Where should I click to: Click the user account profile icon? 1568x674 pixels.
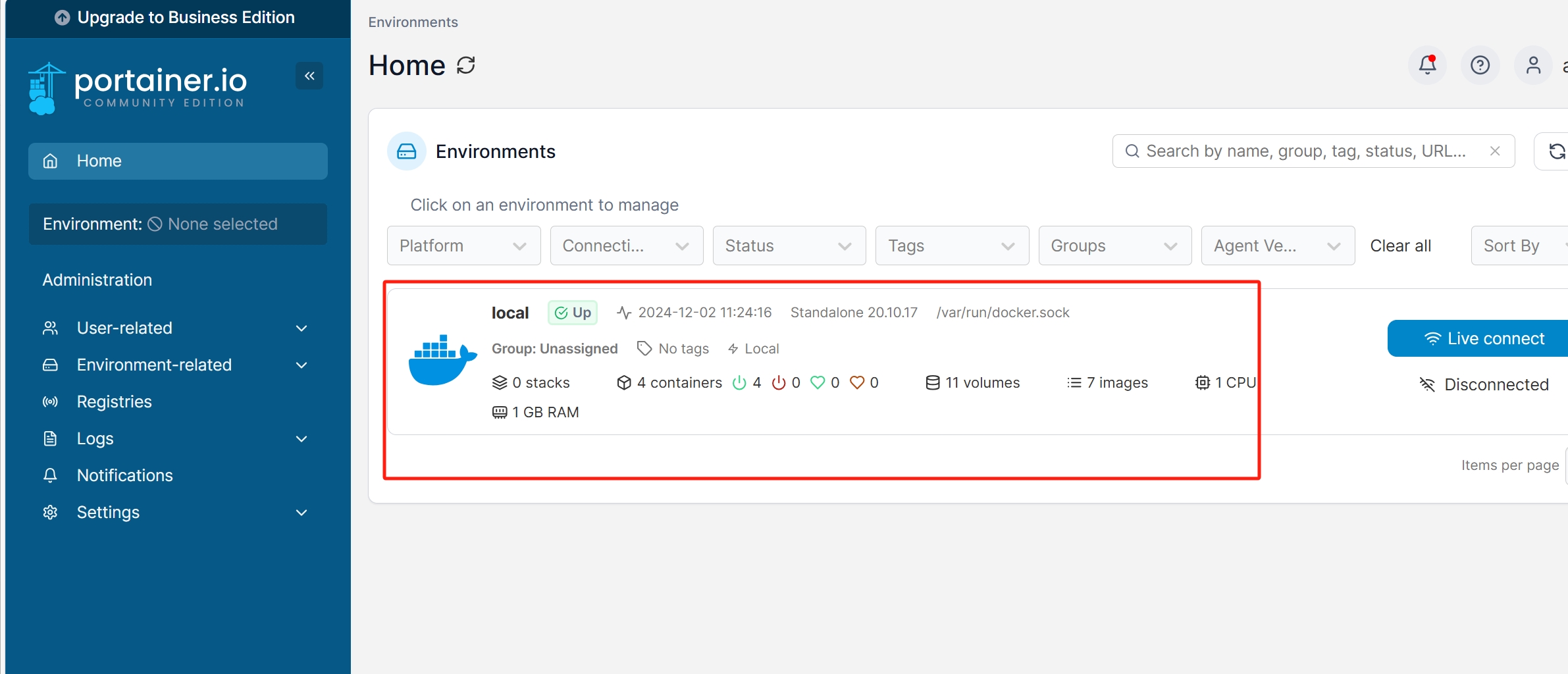(x=1533, y=65)
